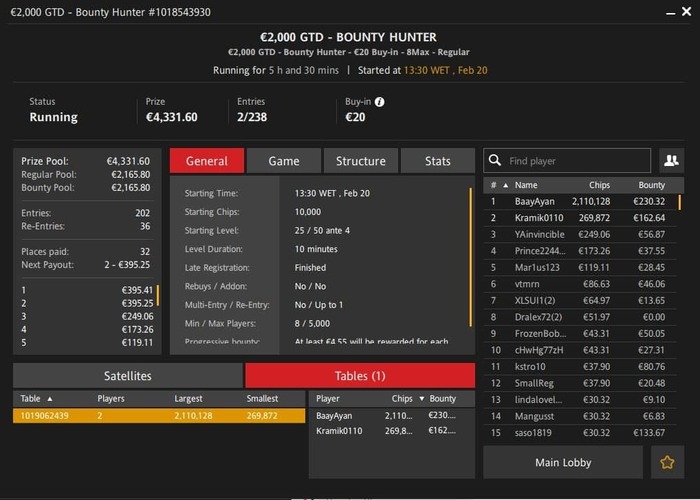Viewport: 700px width, 500px height.
Task: Select the Satellites tab
Action: pyautogui.click(x=128, y=375)
